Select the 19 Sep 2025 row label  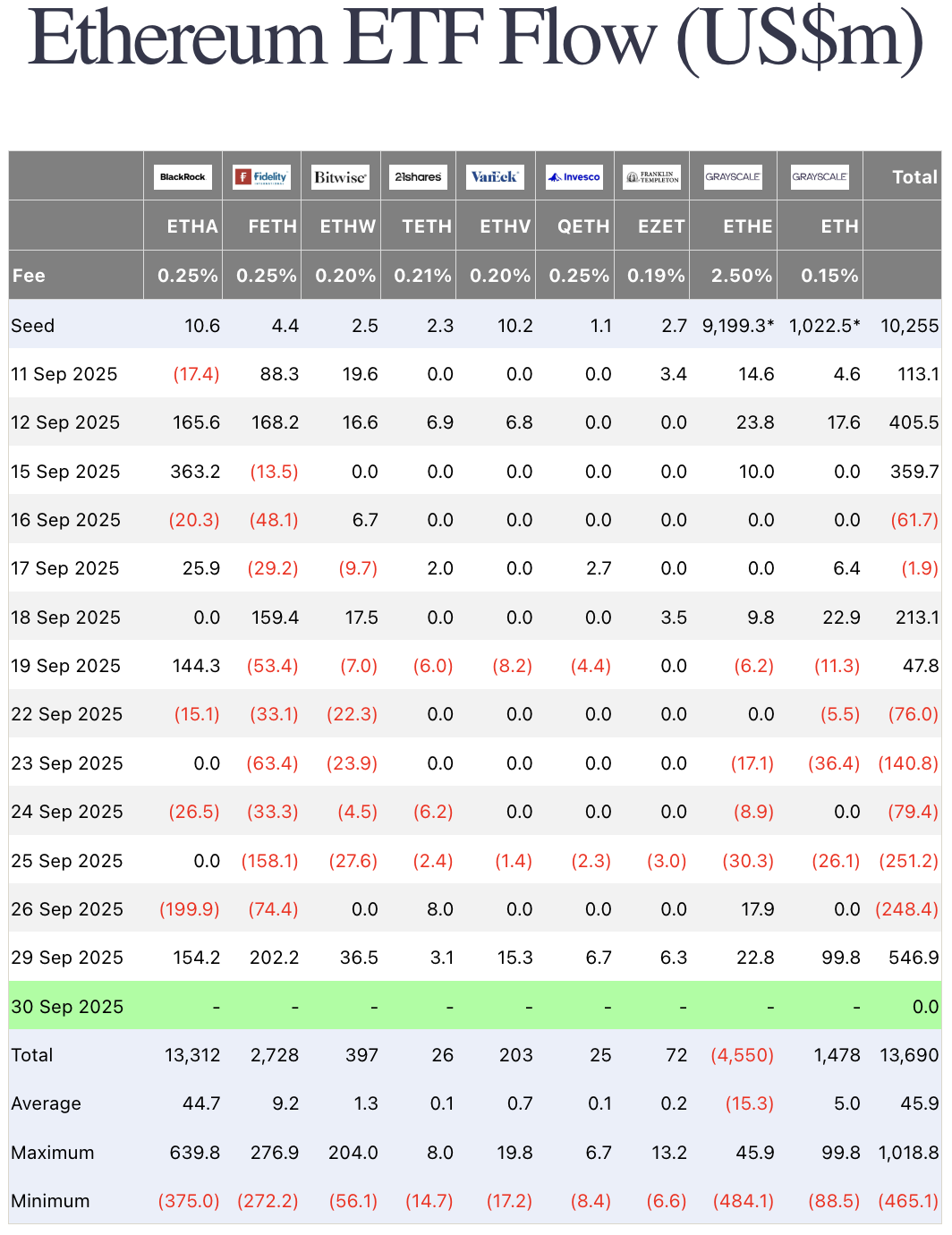[65, 666]
